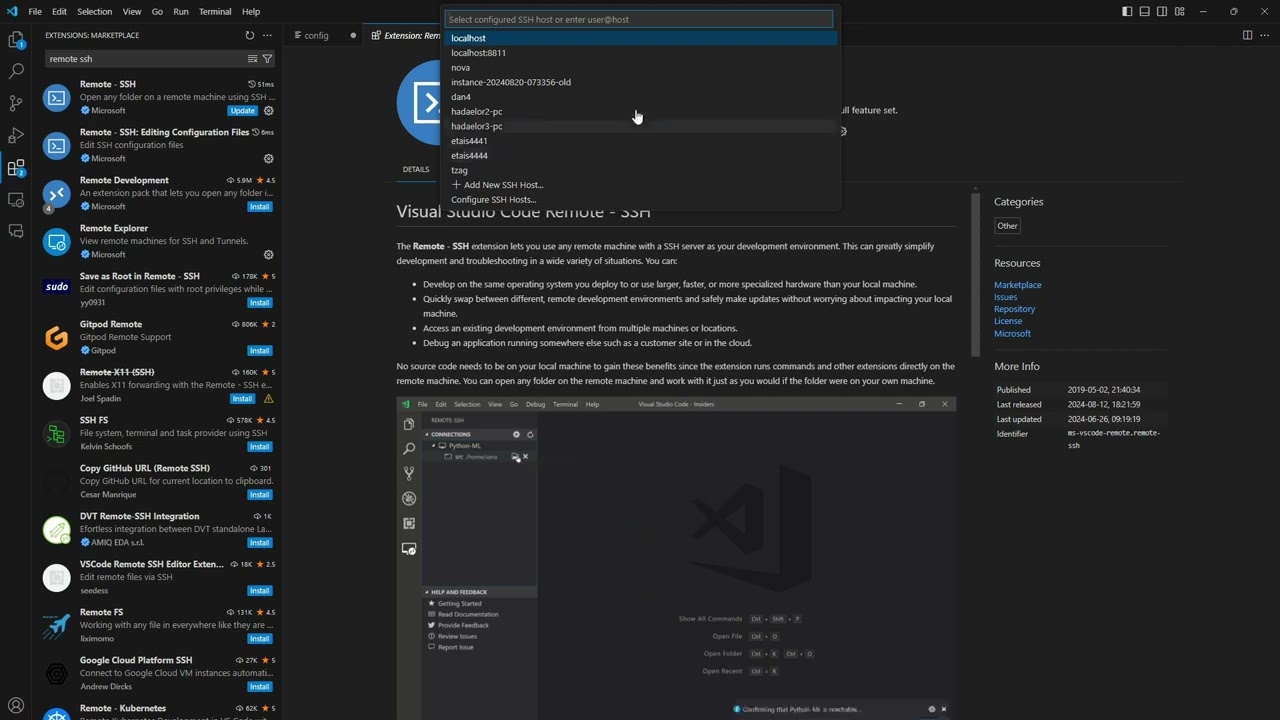Open the Chat icon in activity bar
1280x720 pixels.
[x=16, y=232]
